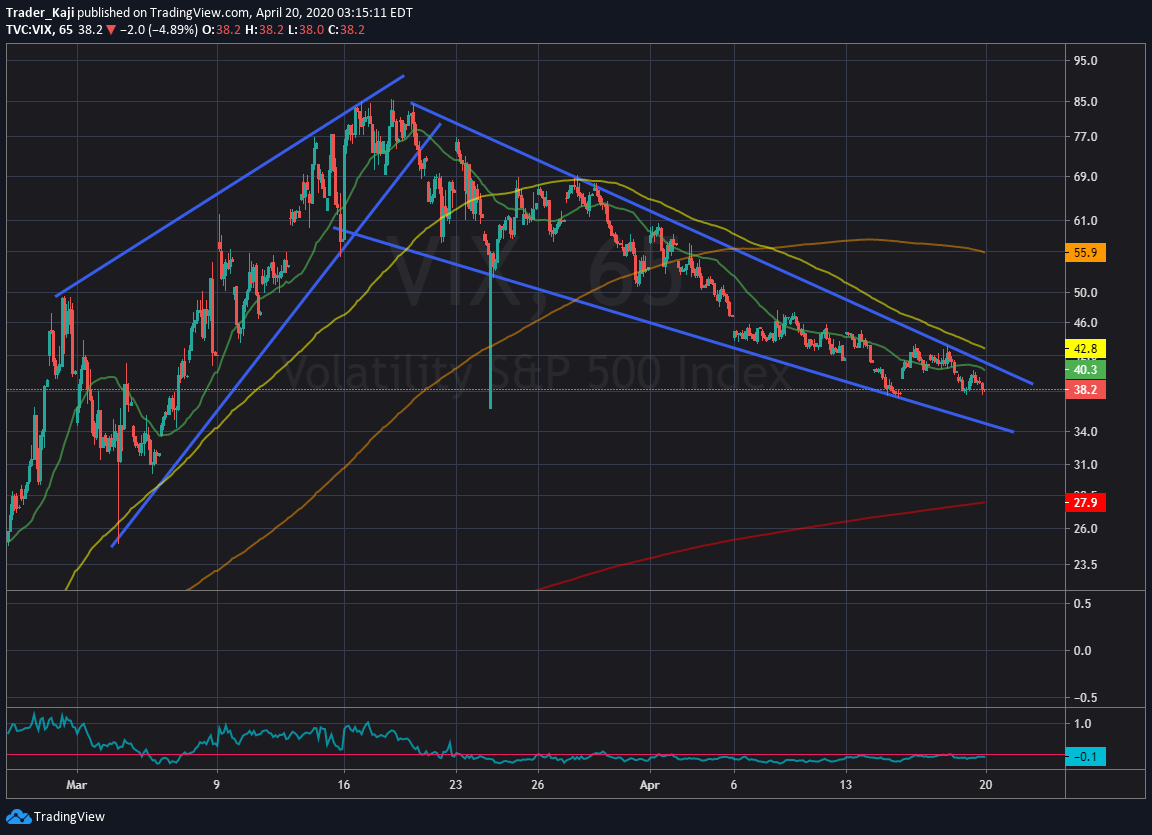Image resolution: width=1152 pixels, height=835 pixels.
Task: Click the 0.5 label in middle pane
Action: click(x=1083, y=604)
